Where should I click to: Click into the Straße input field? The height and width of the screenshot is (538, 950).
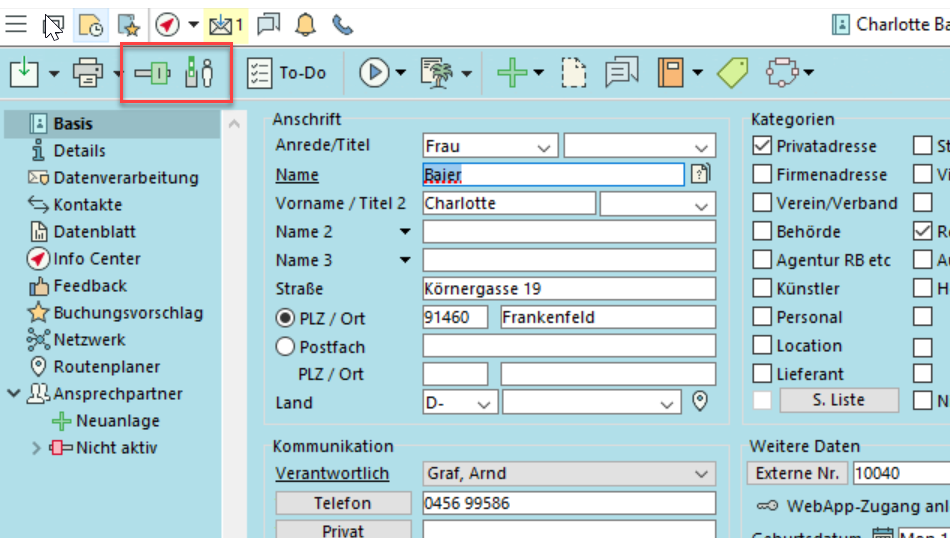[x=569, y=289]
